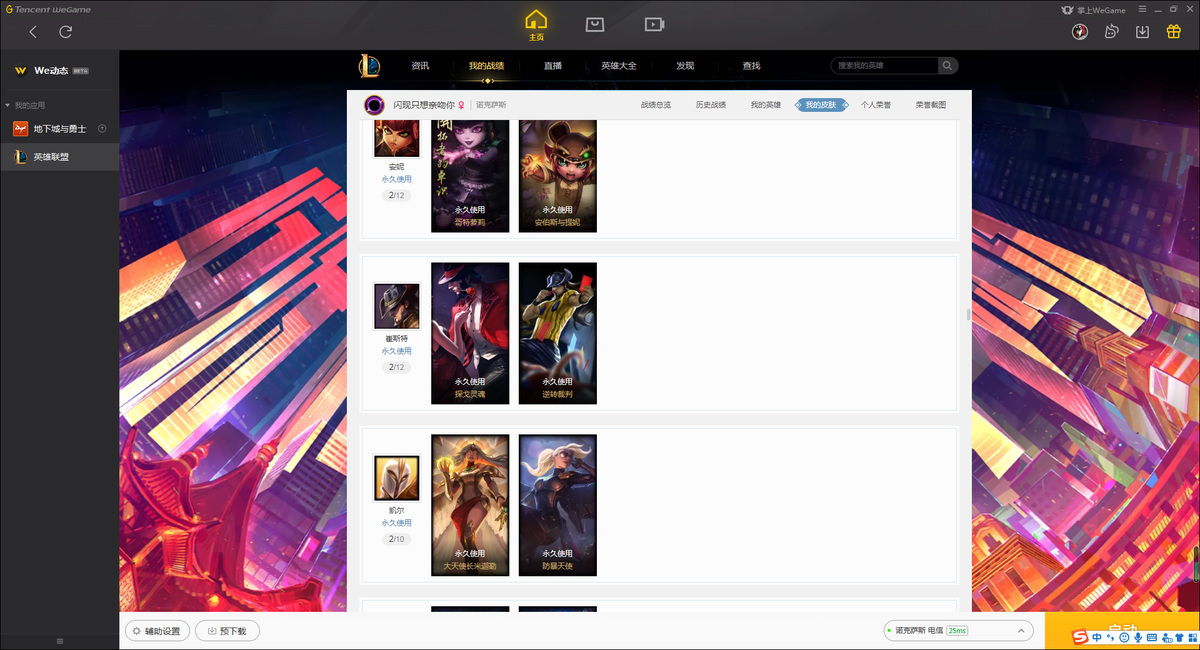
Task: Open the 安伯斯与提妮 skin card
Action: (x=558, y=176)
